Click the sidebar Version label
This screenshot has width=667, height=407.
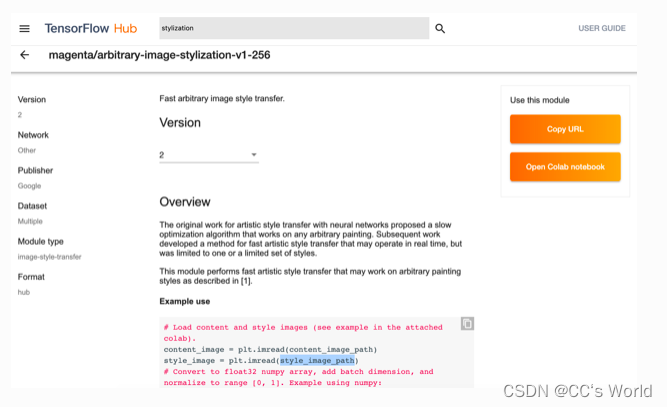coord(32,100)
